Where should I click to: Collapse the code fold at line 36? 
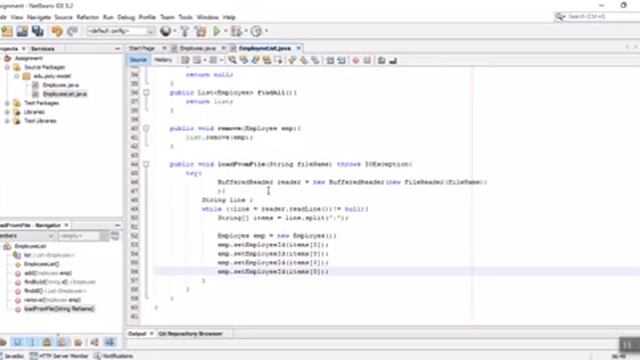click(x=146, y=93)
